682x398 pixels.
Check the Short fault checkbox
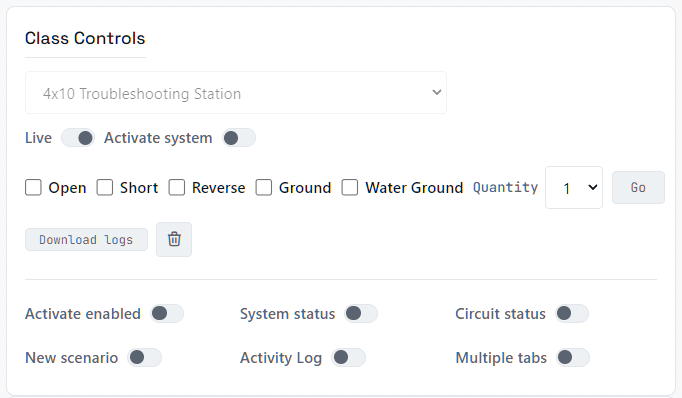tap(105, 187)
